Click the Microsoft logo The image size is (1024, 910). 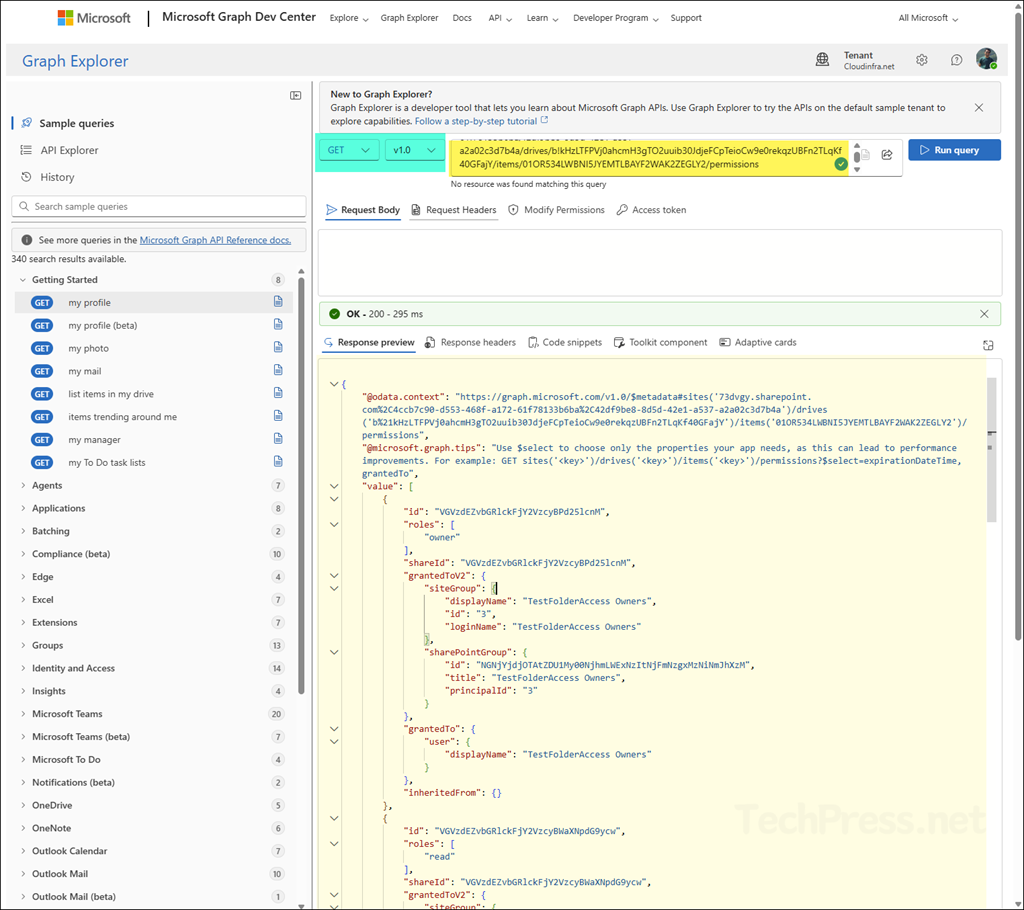[93, 18]
